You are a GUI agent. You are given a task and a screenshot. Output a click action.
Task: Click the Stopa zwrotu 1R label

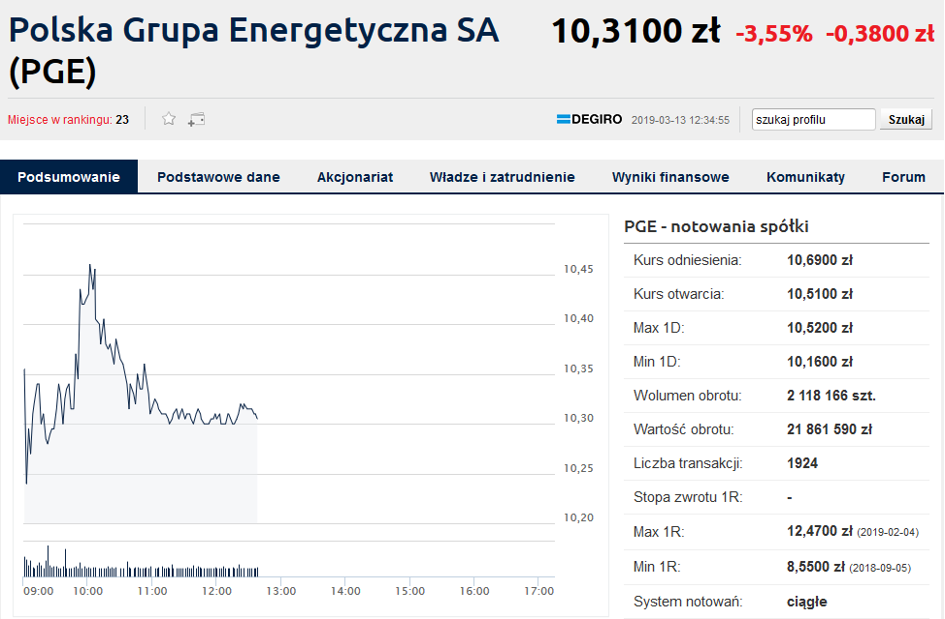click(x=688, y=497)
